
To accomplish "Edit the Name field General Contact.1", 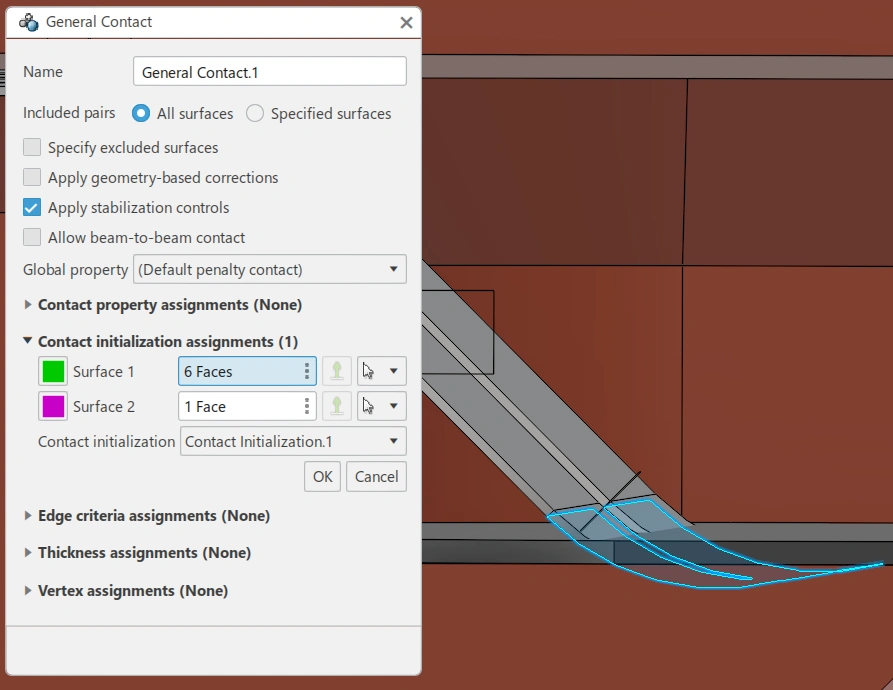I will click(x=269, y=72).
